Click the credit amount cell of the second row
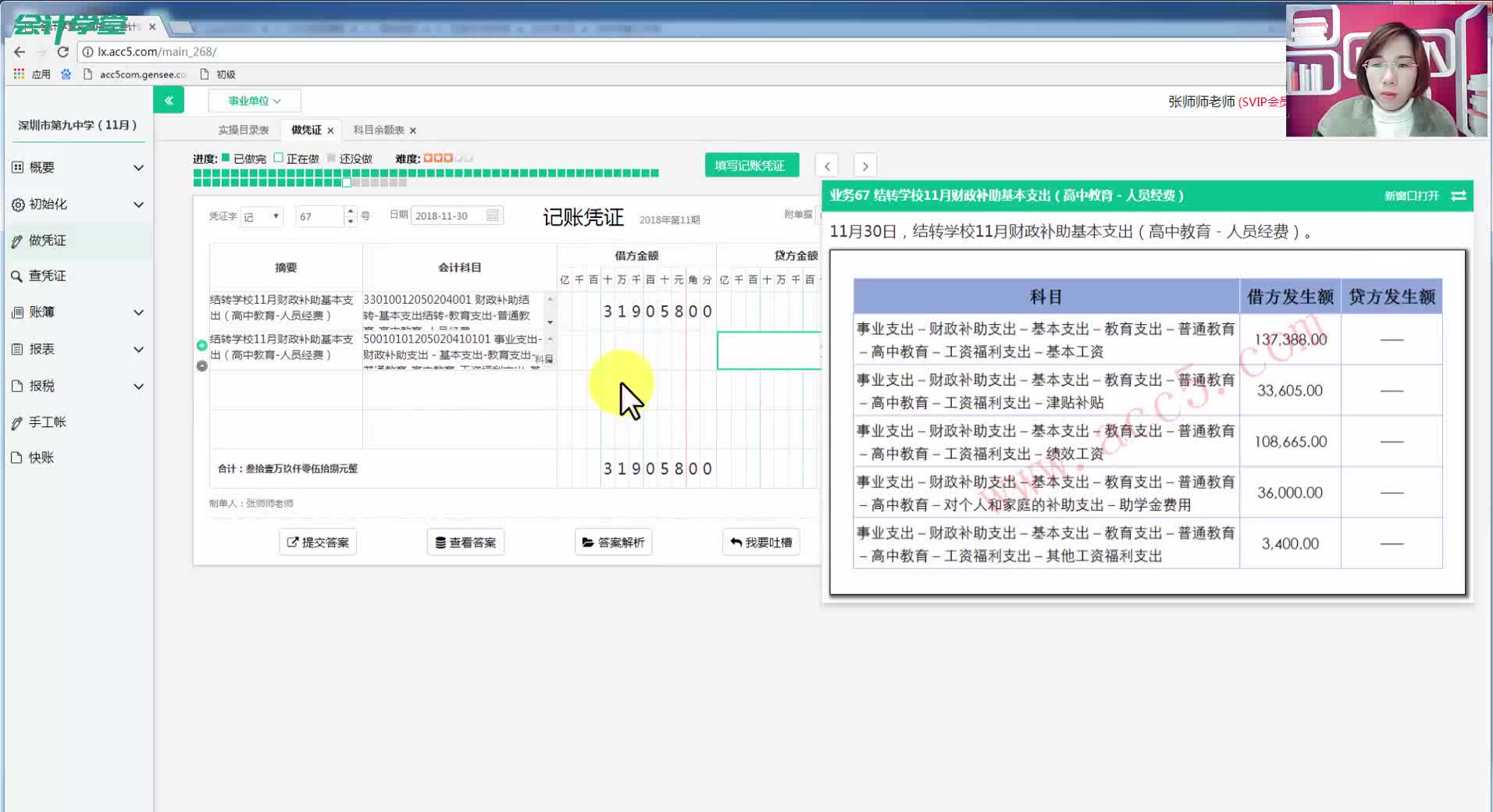Screen dimensions: 1493x812 coord(769,351)
